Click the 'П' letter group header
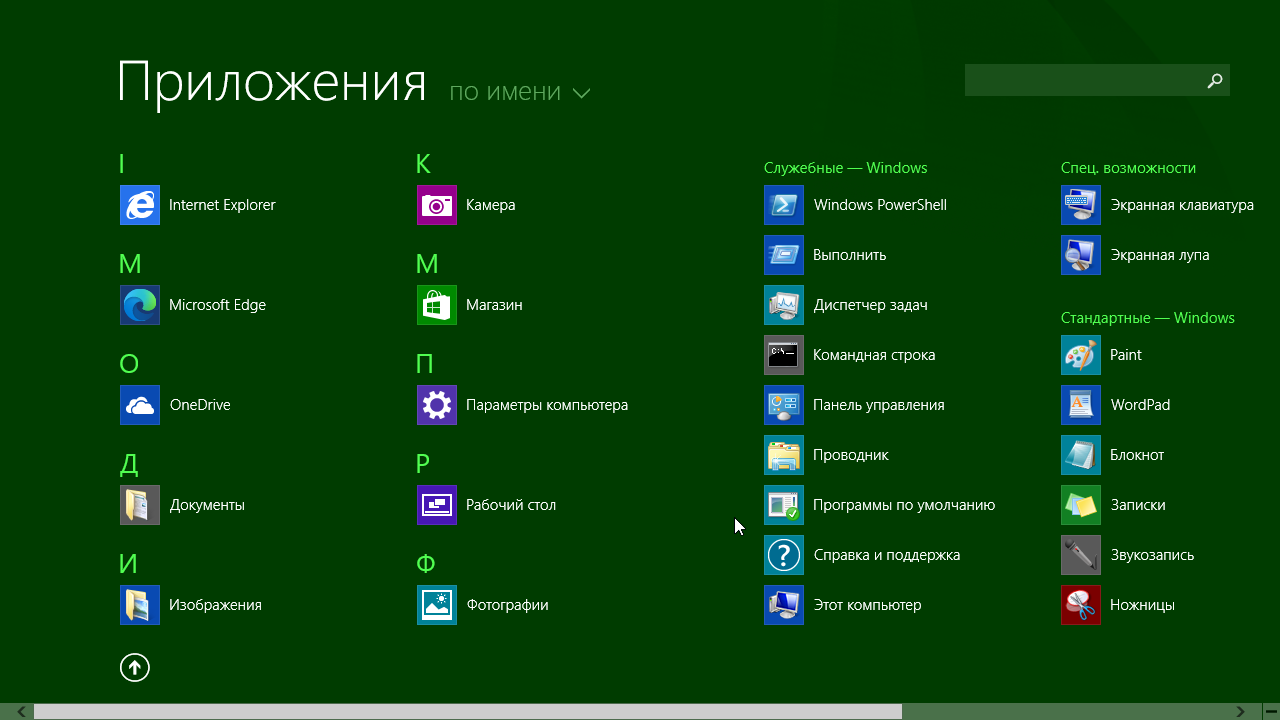1280x720 pixels. [x=425, y=364]
